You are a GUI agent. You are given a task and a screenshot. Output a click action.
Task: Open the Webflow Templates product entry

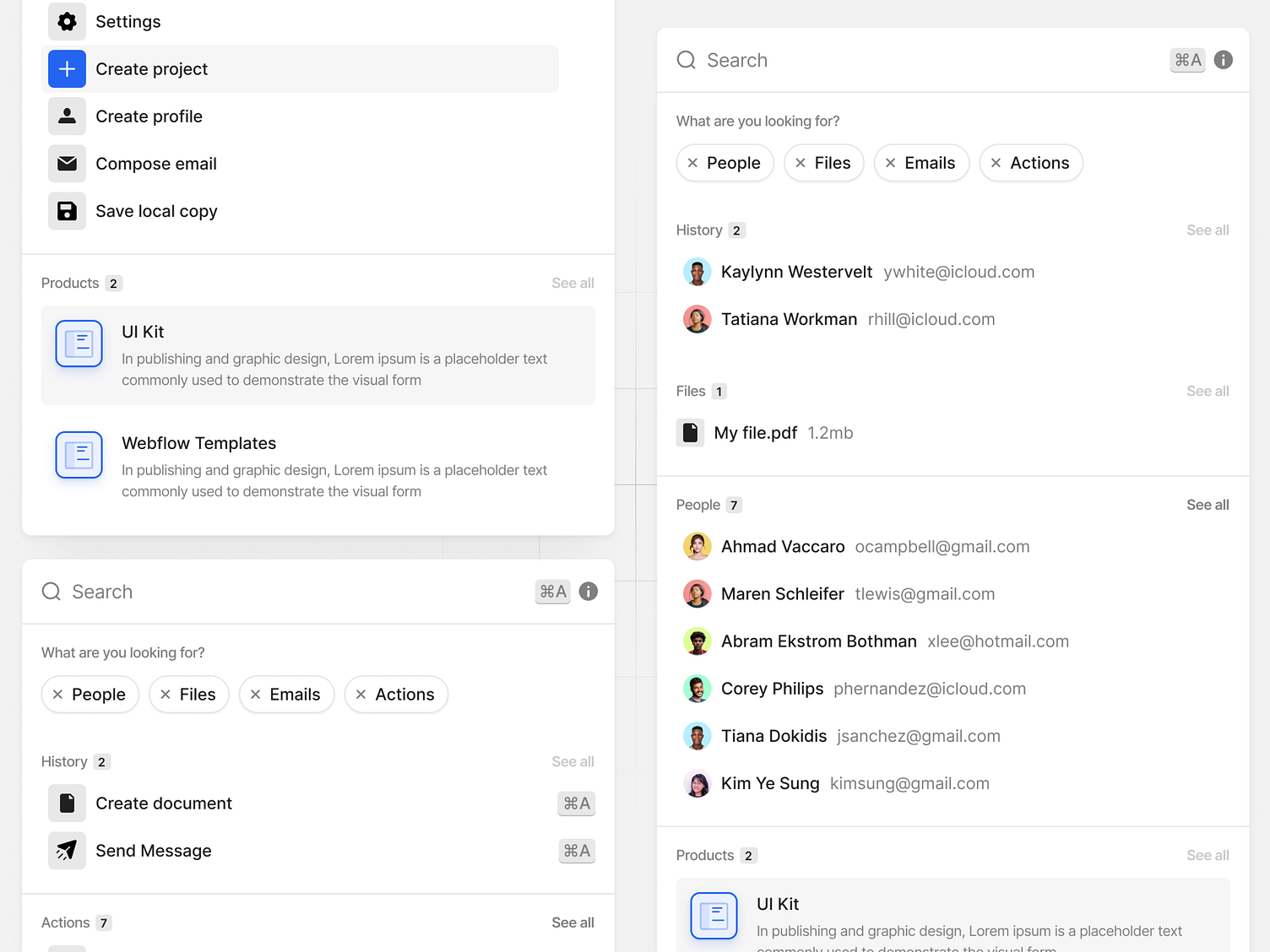[x=199, y=444]
